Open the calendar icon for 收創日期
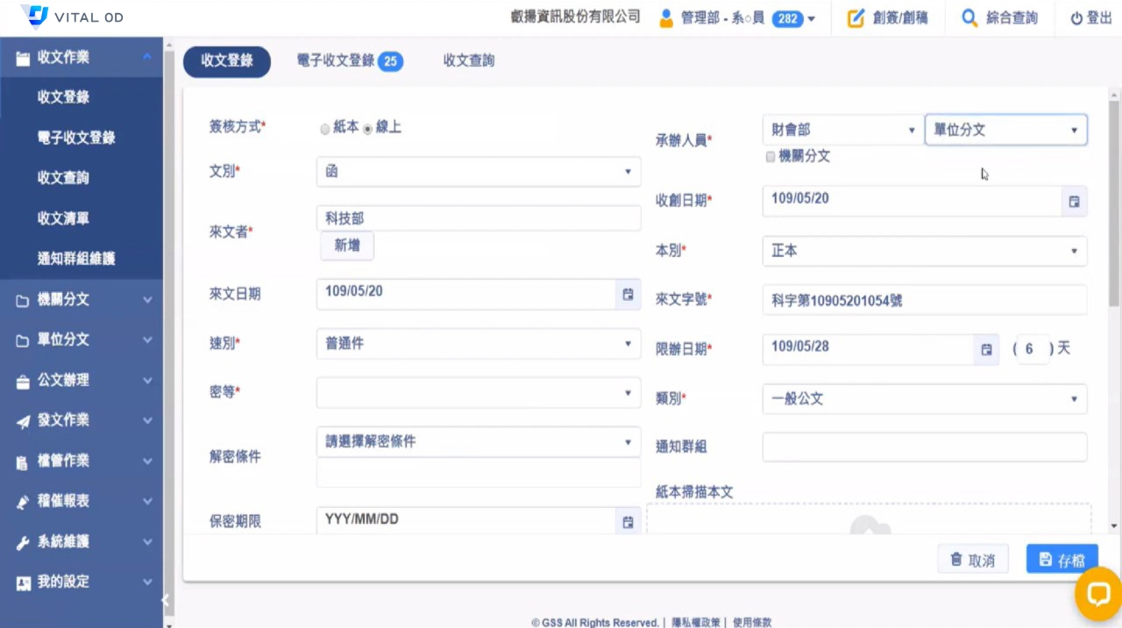Viewport: 1122px width, 628px height. click(1073, 201)
